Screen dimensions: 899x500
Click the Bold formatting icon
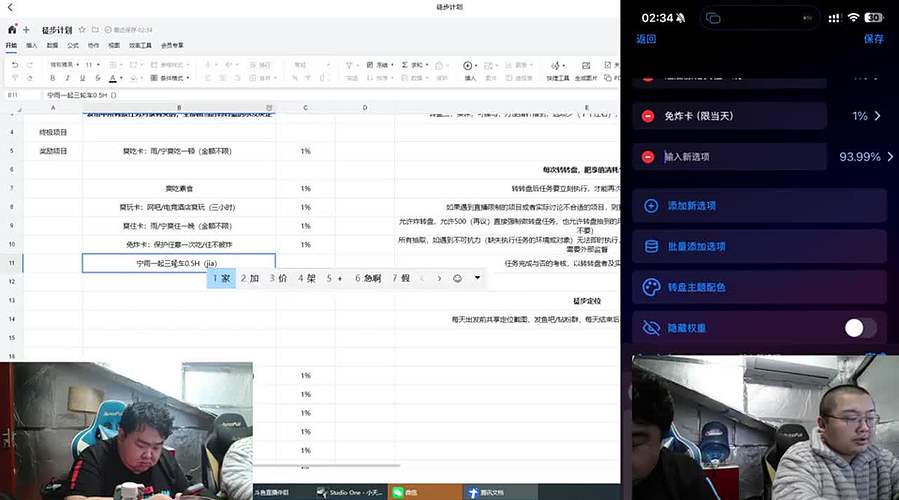click(x=53, y=78)
